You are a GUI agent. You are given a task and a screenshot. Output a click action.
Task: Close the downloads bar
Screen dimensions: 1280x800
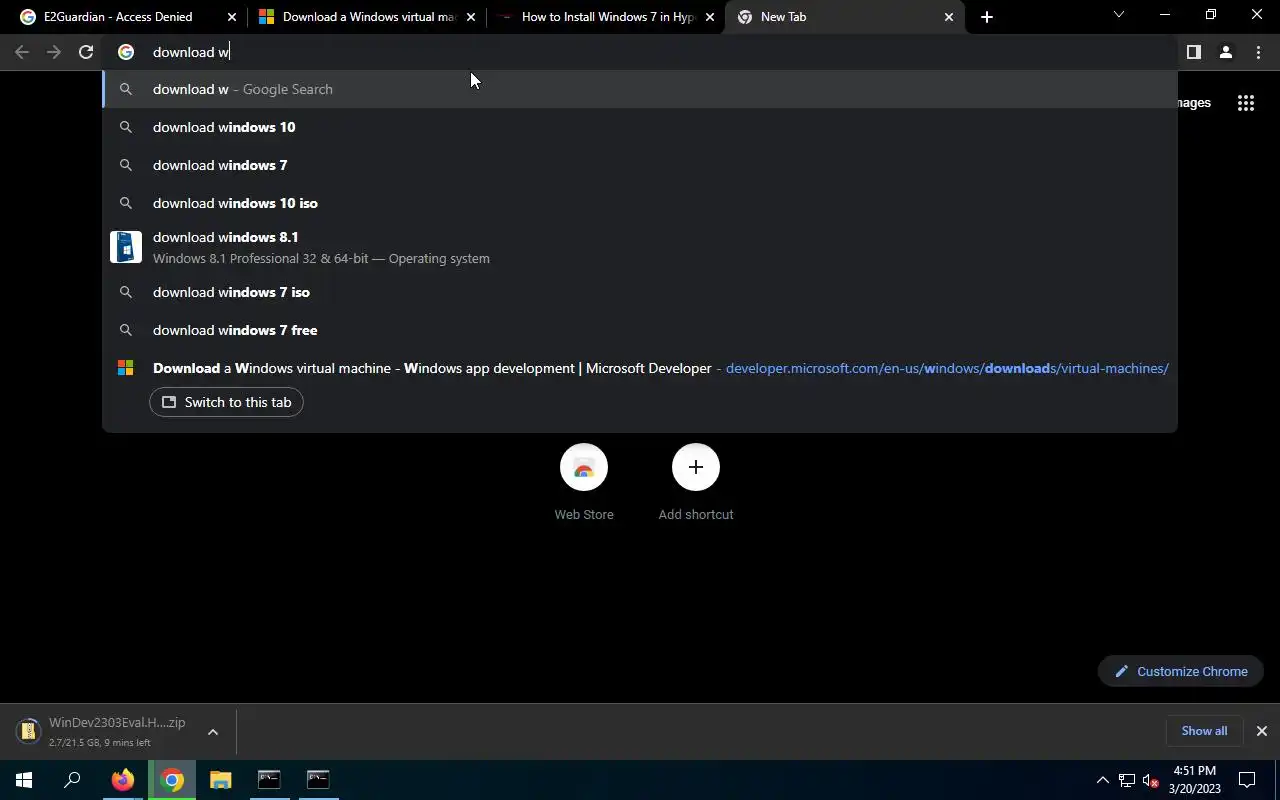(1261, 731)
